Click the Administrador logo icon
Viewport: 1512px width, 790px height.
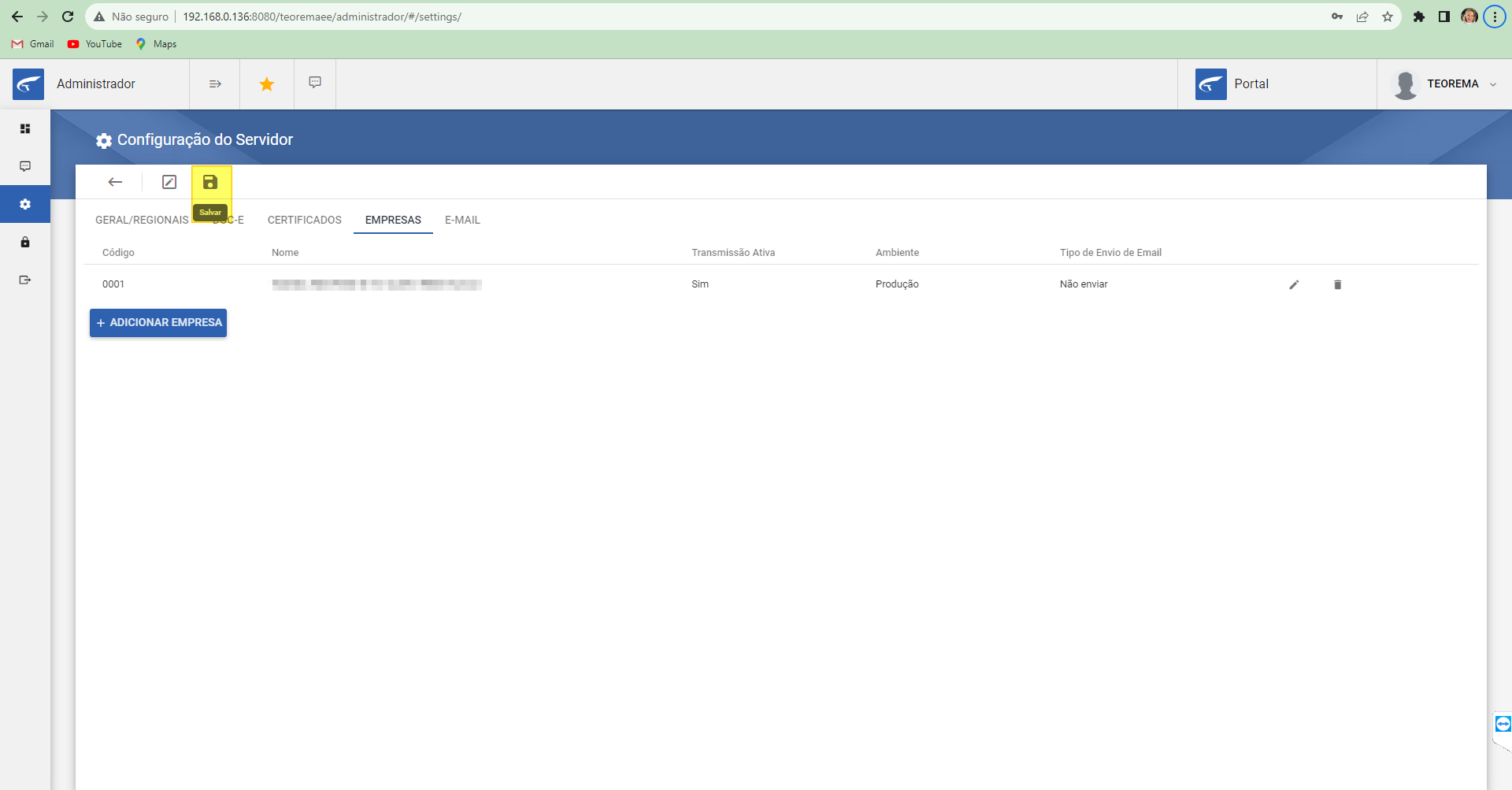tap(28, 83)
